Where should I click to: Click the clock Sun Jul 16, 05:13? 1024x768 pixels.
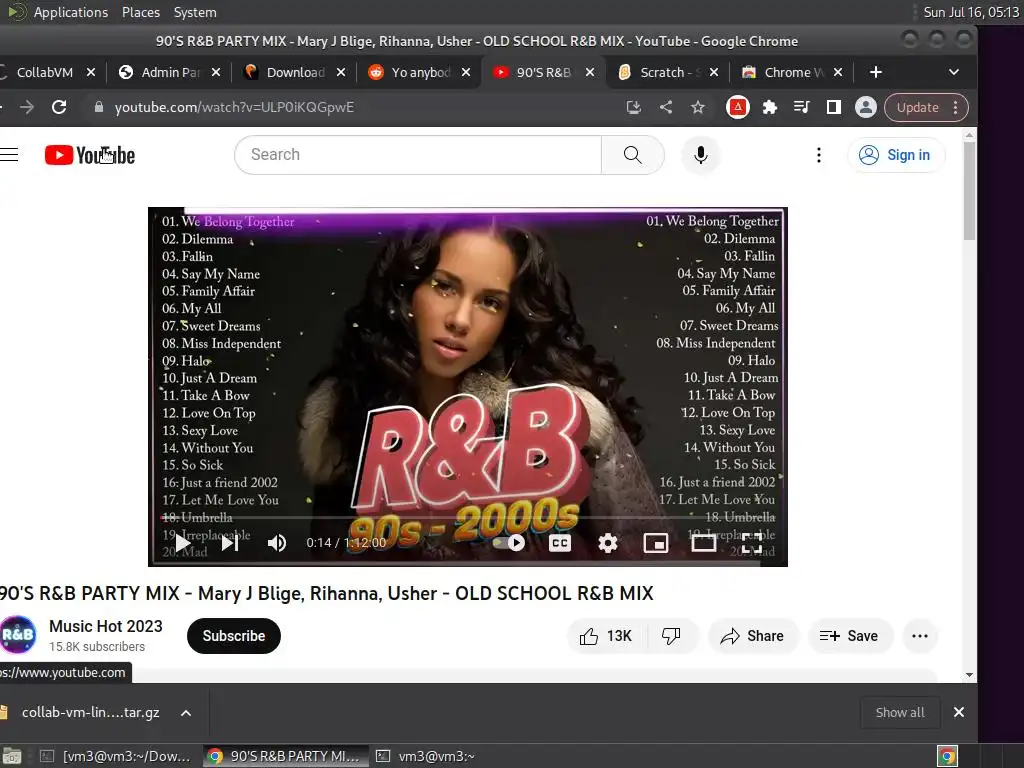pyautogui.click(x=970, y=12)
